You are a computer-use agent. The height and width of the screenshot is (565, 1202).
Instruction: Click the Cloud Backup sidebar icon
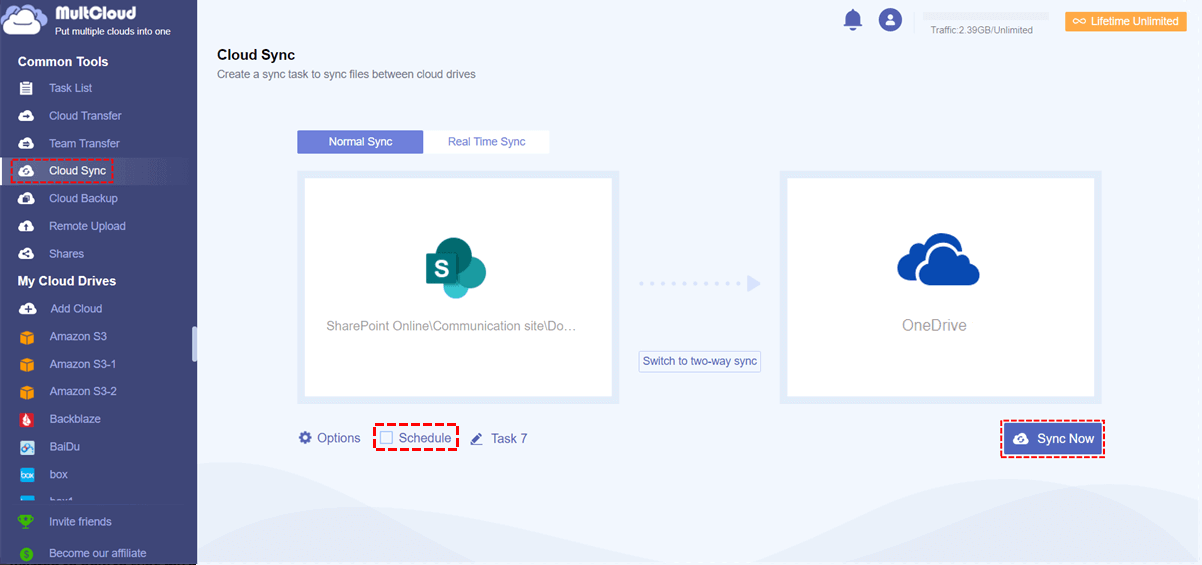(27, 198)
